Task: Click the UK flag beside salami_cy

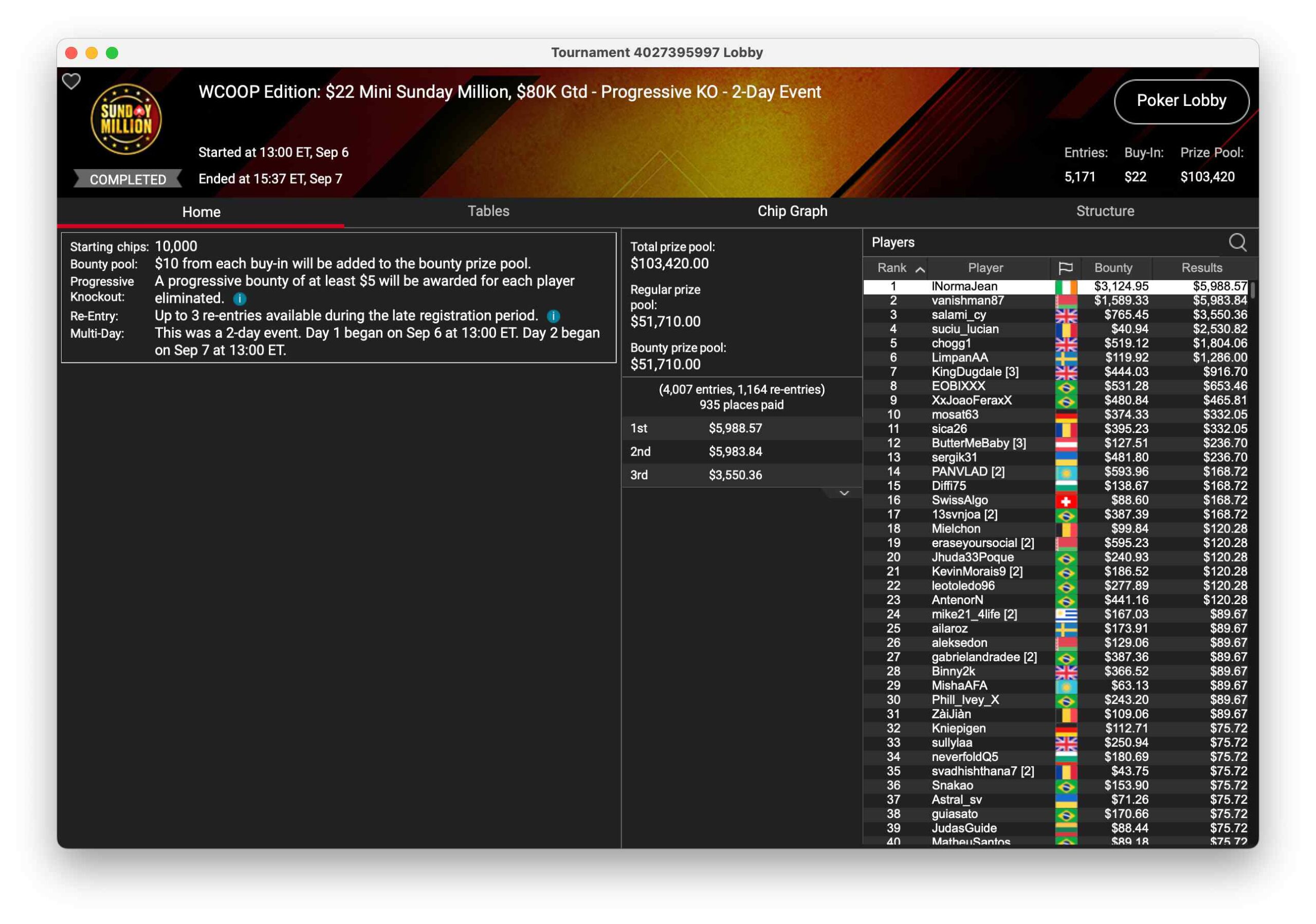Action: (x=1065, y=315)
